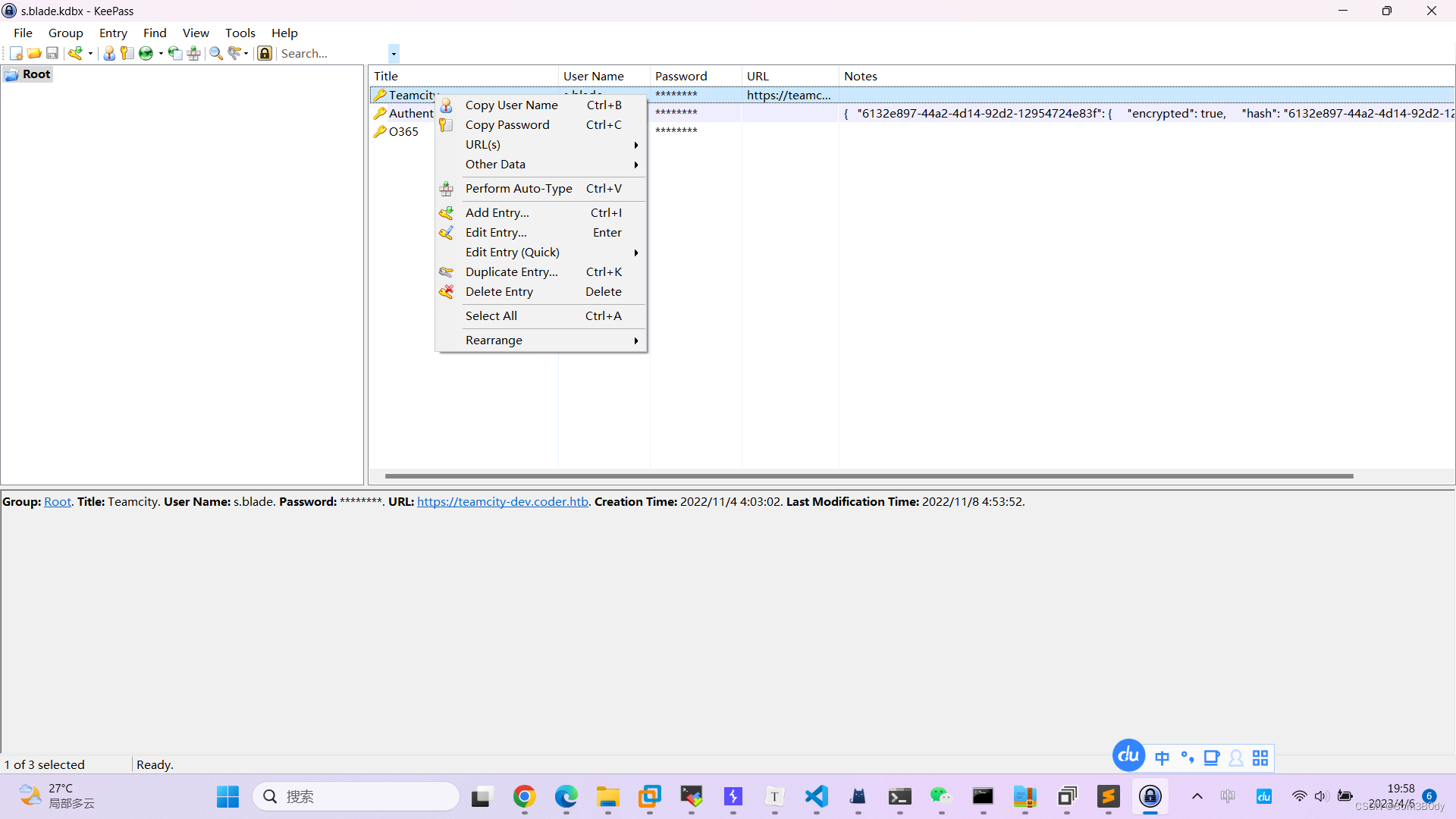The image size is (1456, 819).
Task: Sort by the Notes column header
Action: (x=1147, y=76)
